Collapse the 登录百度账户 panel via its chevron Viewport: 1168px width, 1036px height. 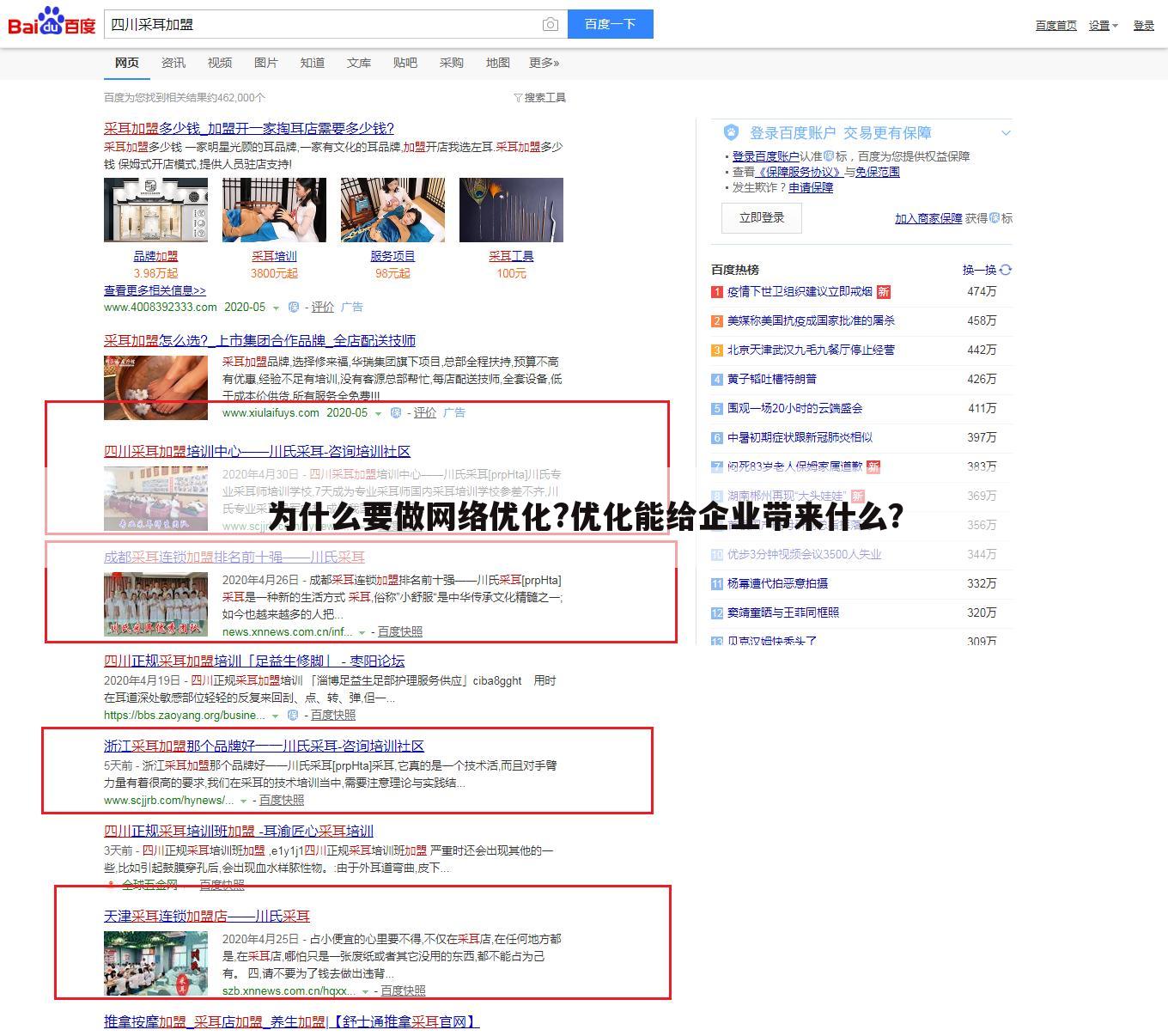point(1005,132)
